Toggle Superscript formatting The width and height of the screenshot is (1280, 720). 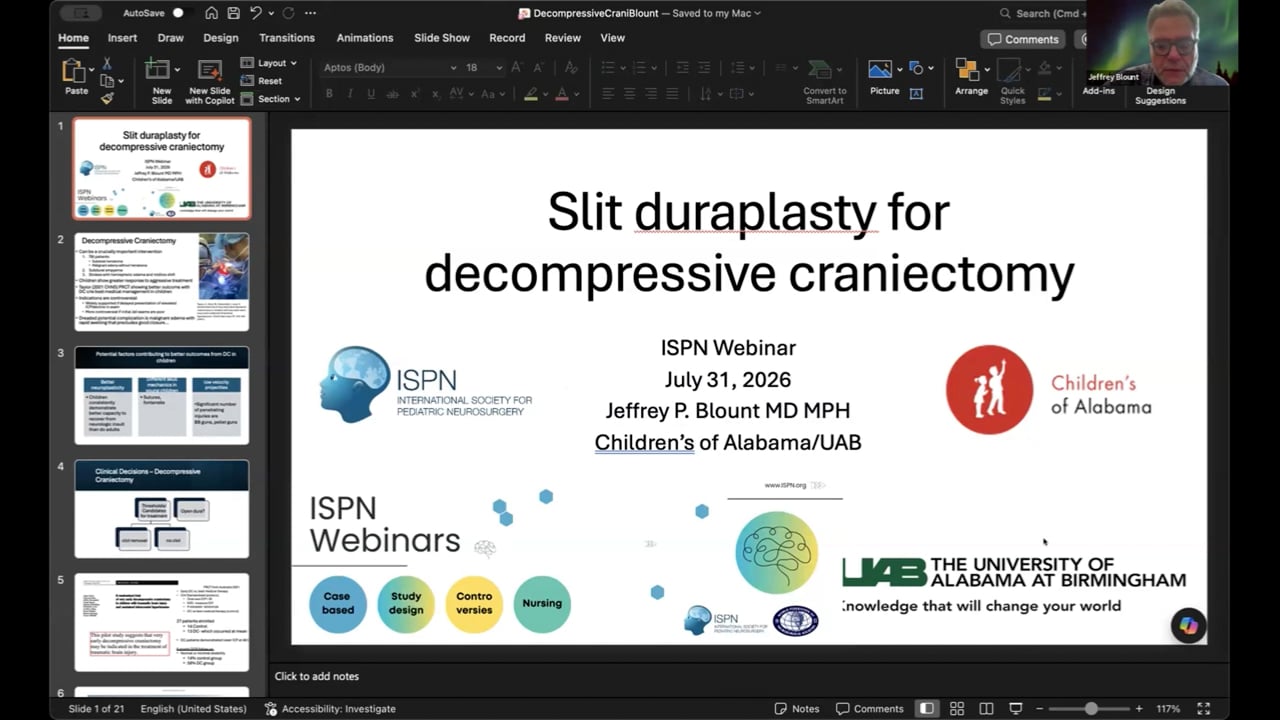(414, 94)
